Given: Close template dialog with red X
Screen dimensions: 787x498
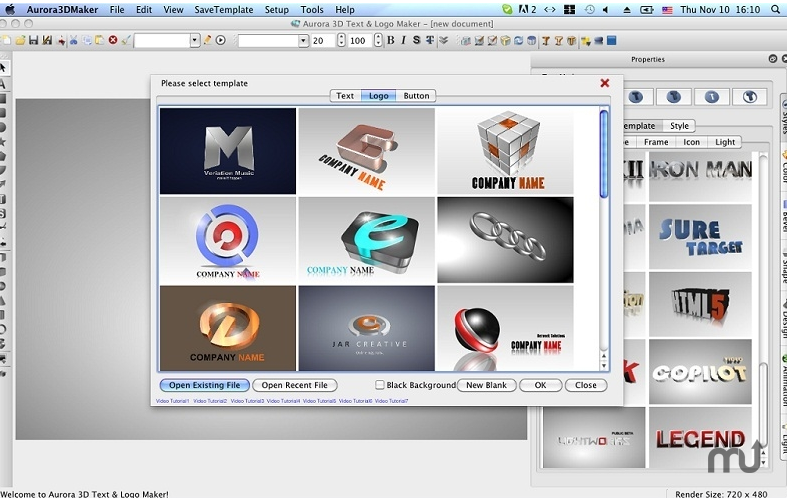Looking at the screenshot, I should pos(605,83).
